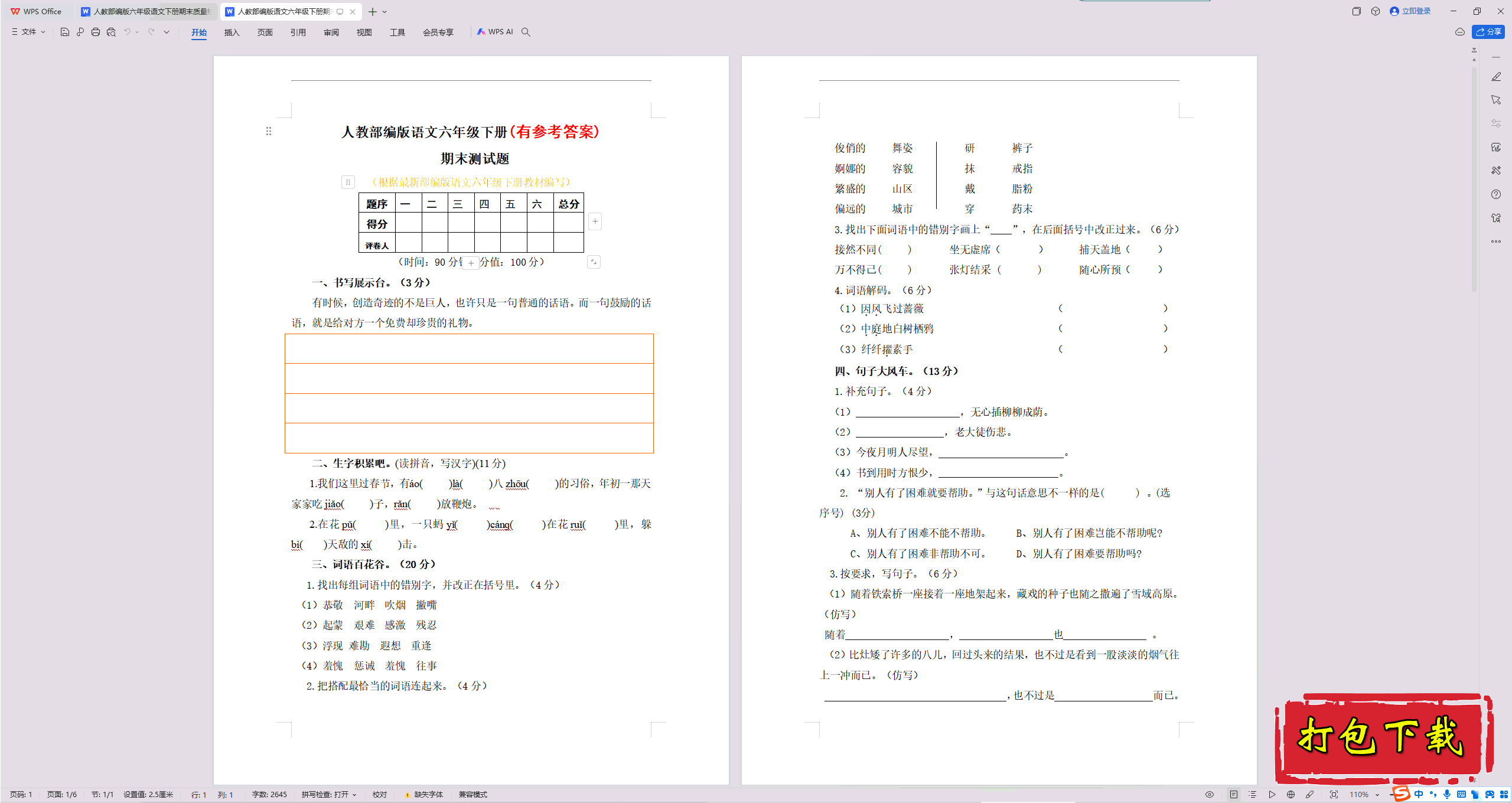Create a new tab with the plus button
Viewport: 1512px width, 803px height.
coord(373,12)
